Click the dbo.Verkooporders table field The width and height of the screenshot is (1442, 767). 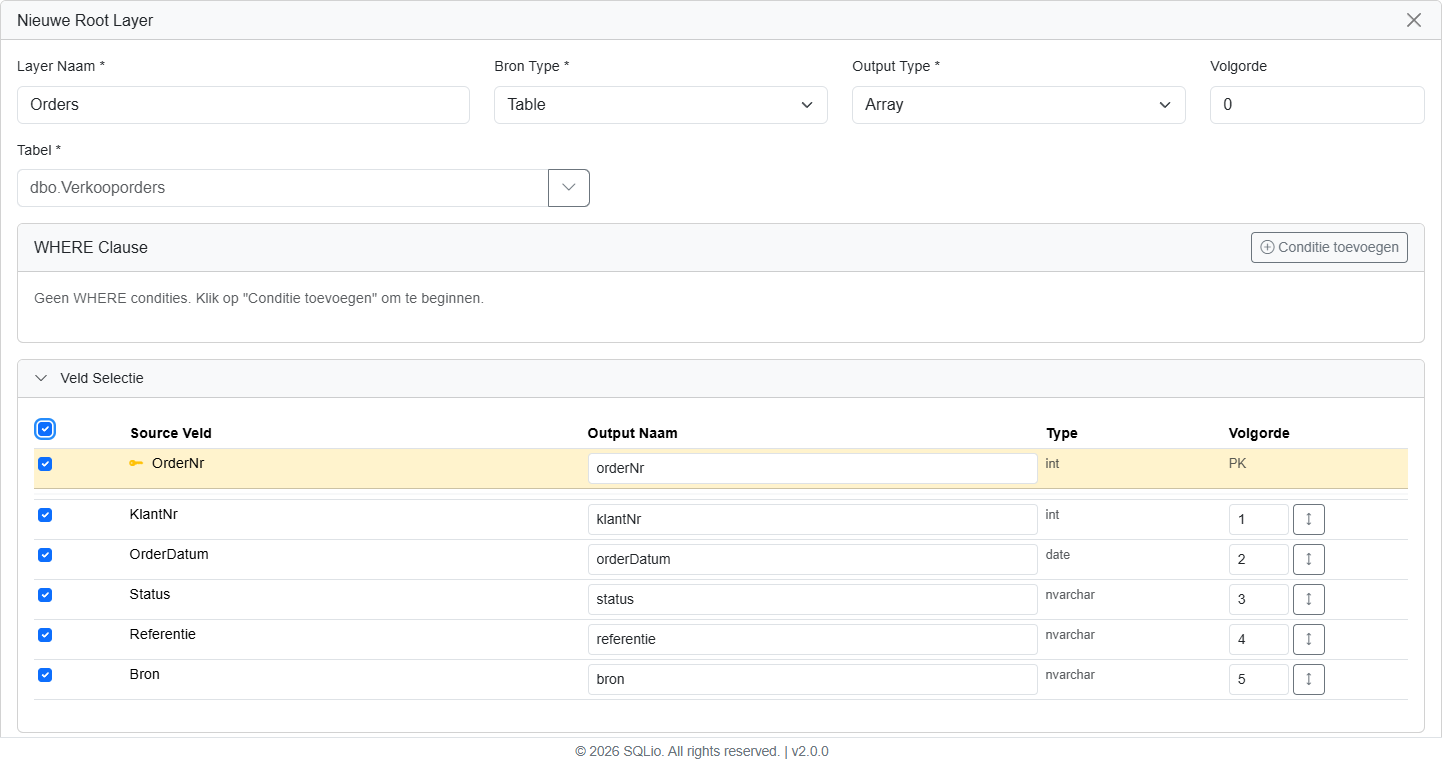coord(283,188)
